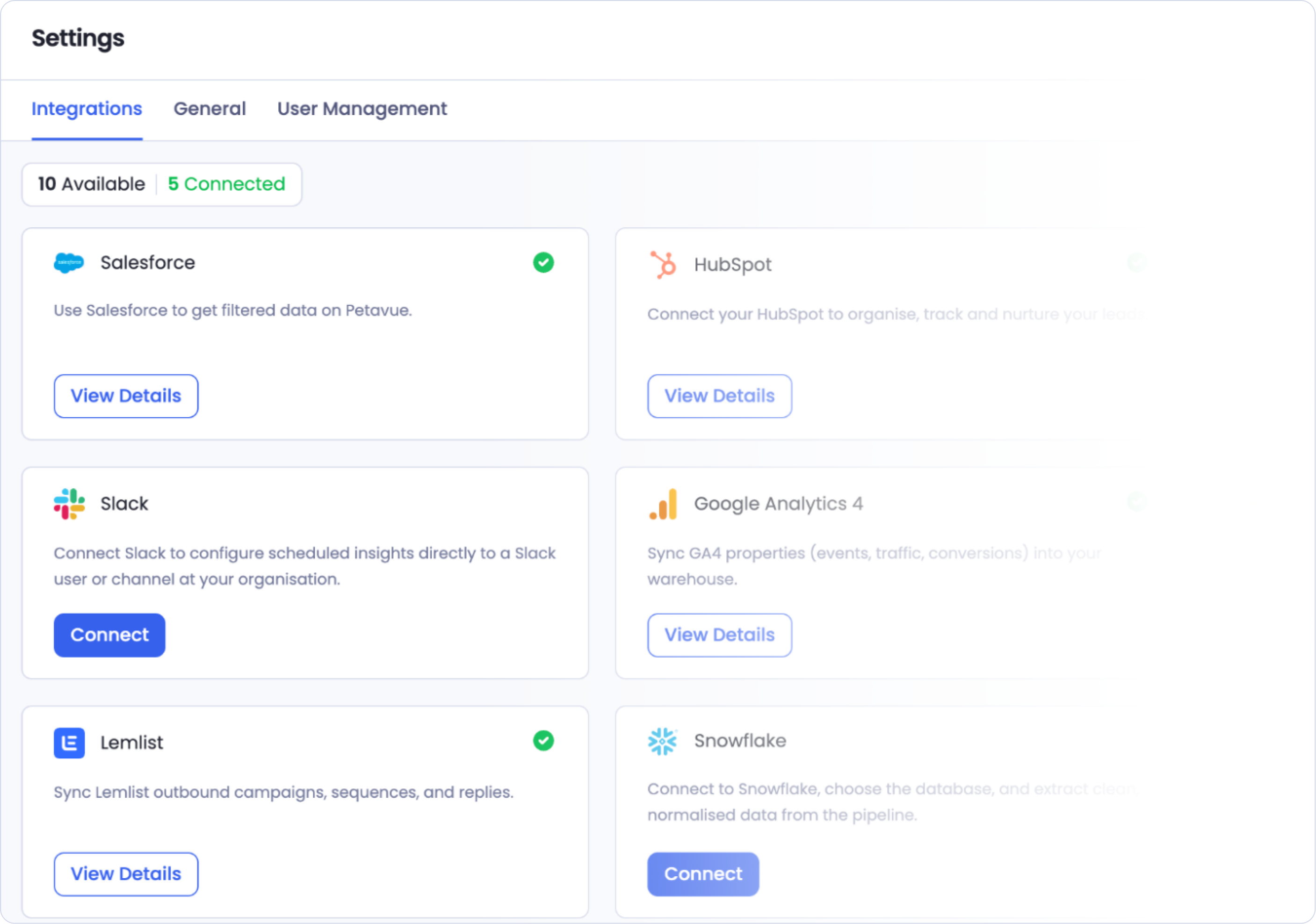
Task: Open View Details for Salesforce
Action: coord(126,396)
